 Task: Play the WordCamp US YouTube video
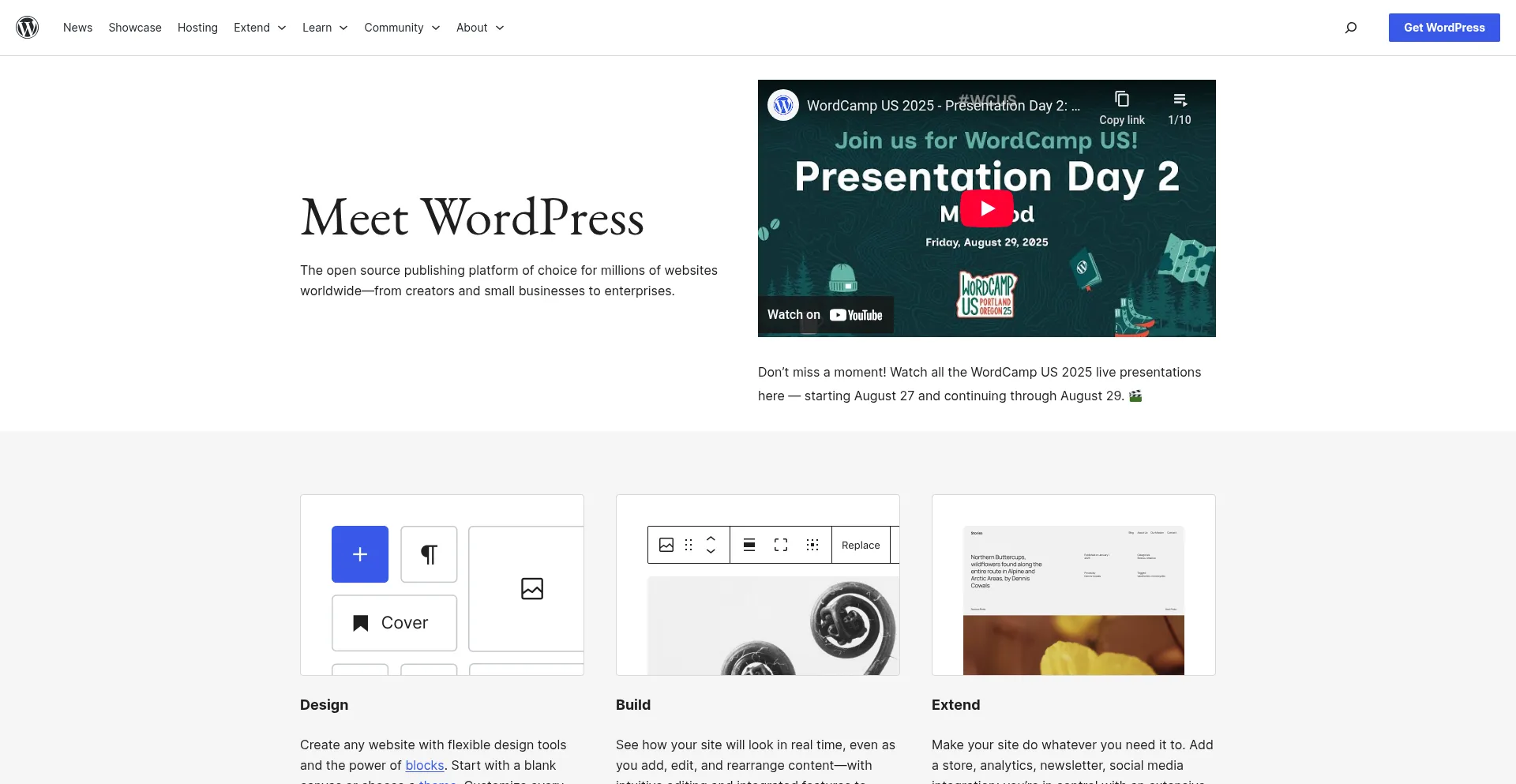coord(986,208)
